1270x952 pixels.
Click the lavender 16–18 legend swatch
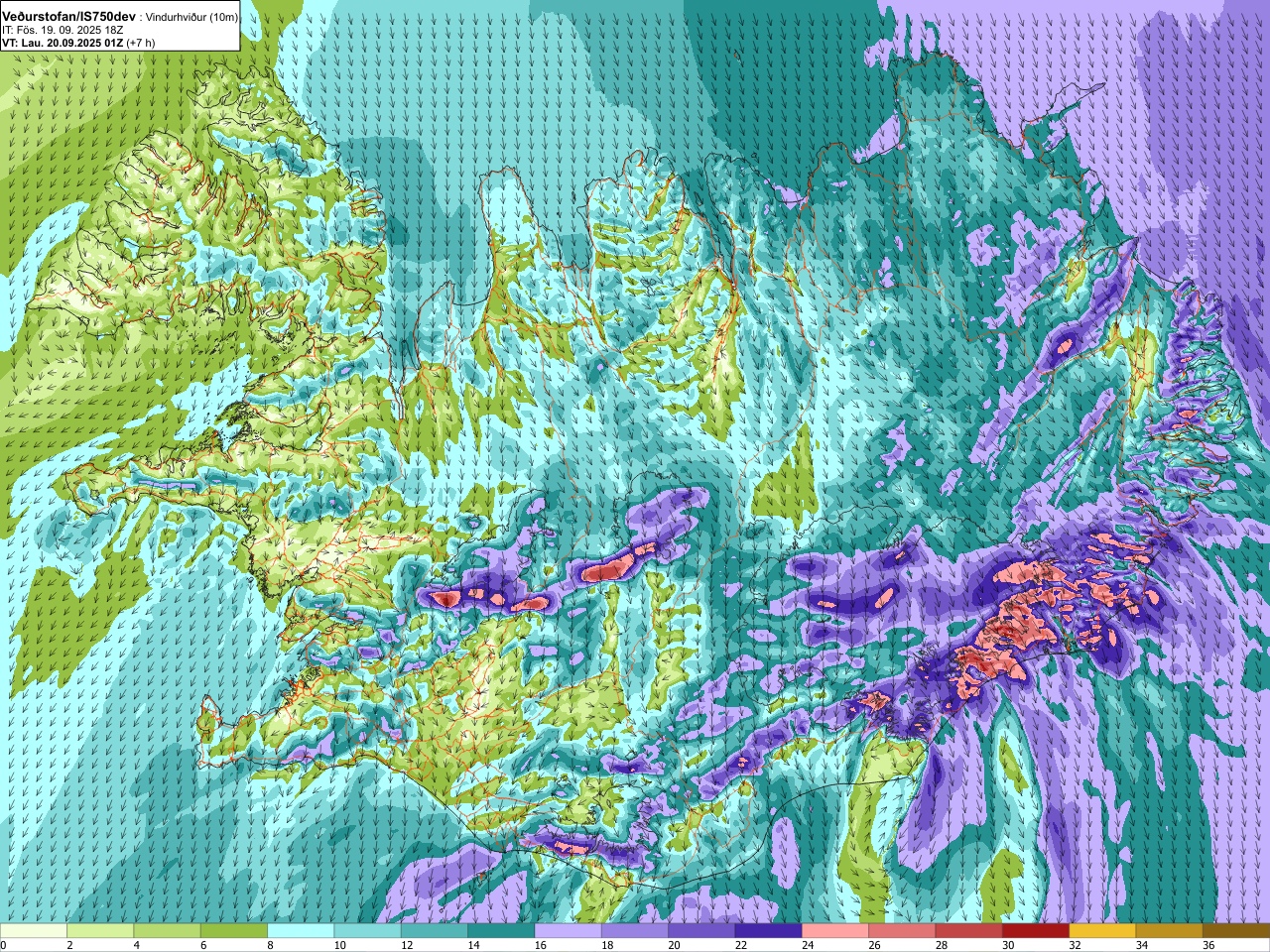click(568, 931)
